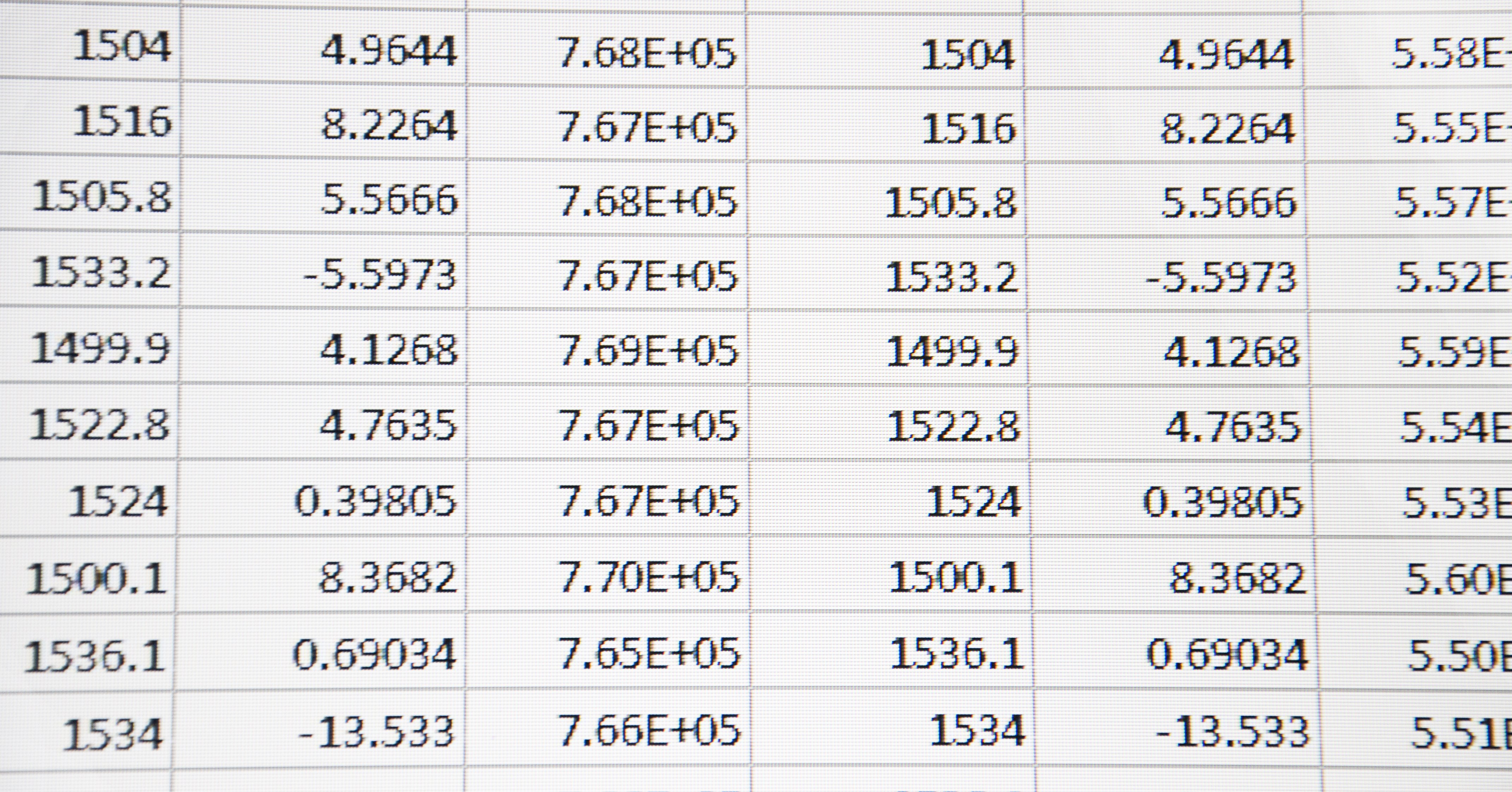Click the cell showing 7.70E+05
This screenshot has width=1512, height=792.
(649, 576)
